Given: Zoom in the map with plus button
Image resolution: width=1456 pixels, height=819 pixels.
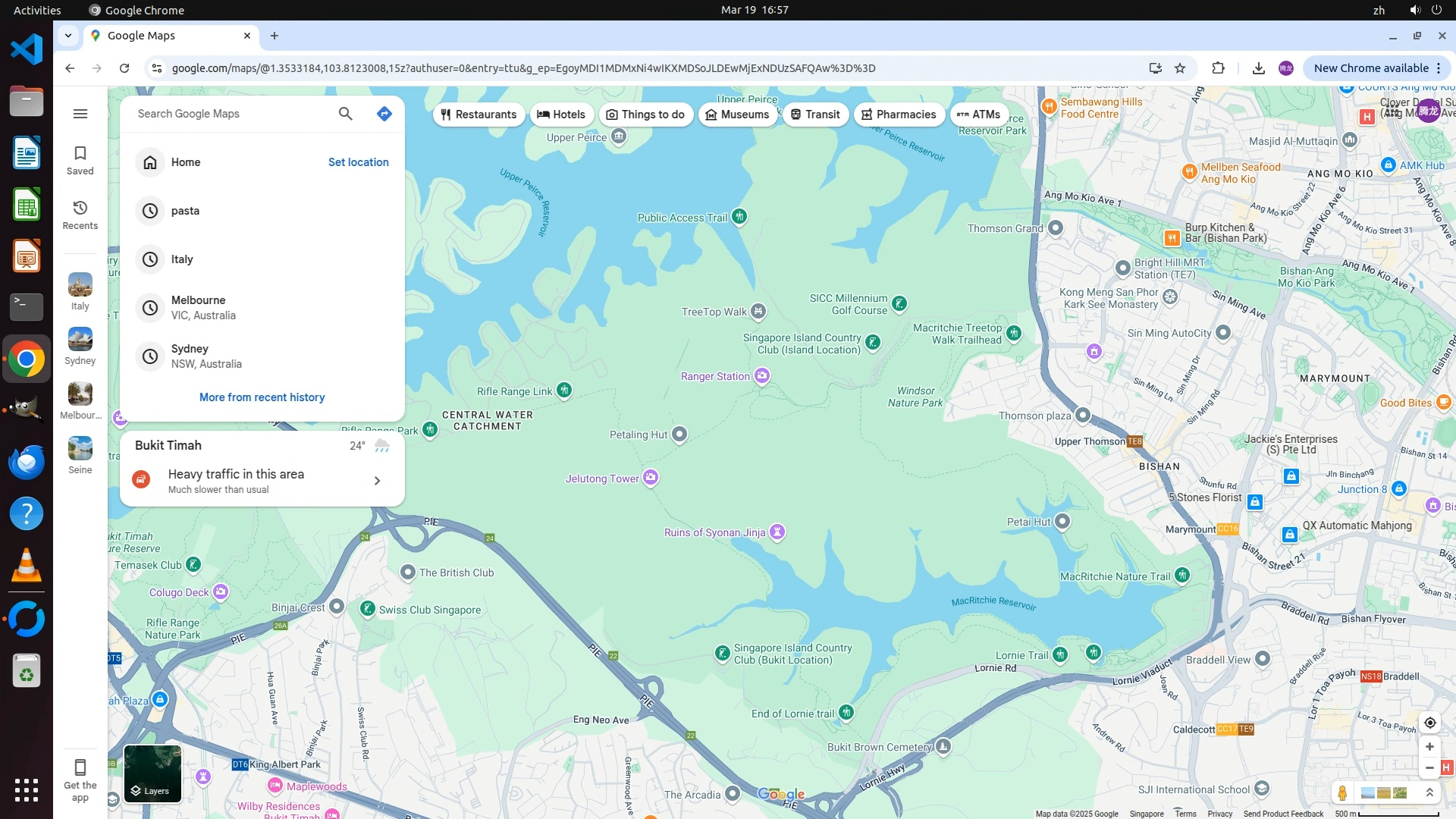Looking at the screenshot, I should pyautogui.click(x=1429, y=747).
